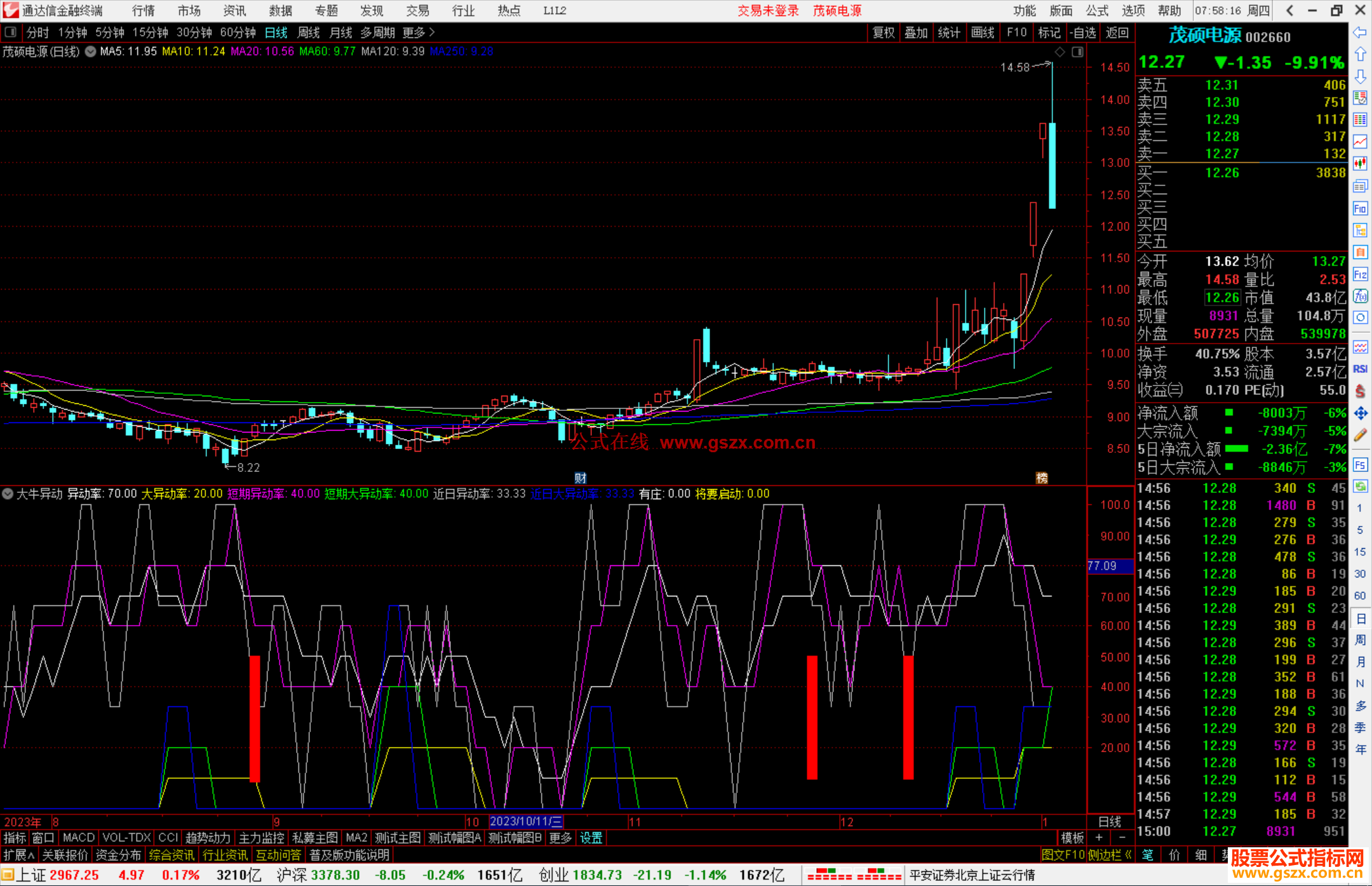Select the pencil drawing tool icon
This screenshot has width=1372, height=886.
[1360, 436]
